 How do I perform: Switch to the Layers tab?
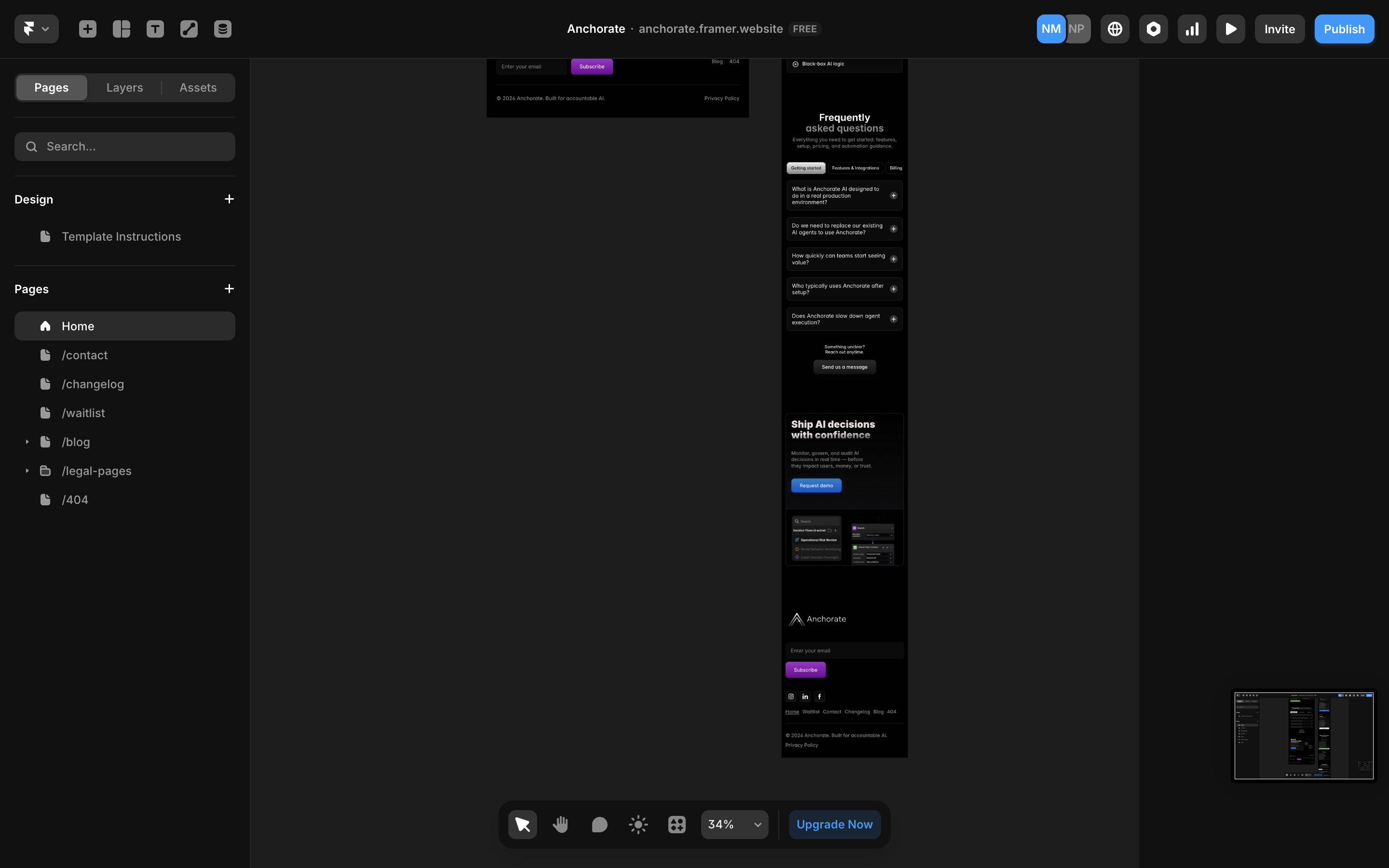pyautogui.click(x=124, y=87)
